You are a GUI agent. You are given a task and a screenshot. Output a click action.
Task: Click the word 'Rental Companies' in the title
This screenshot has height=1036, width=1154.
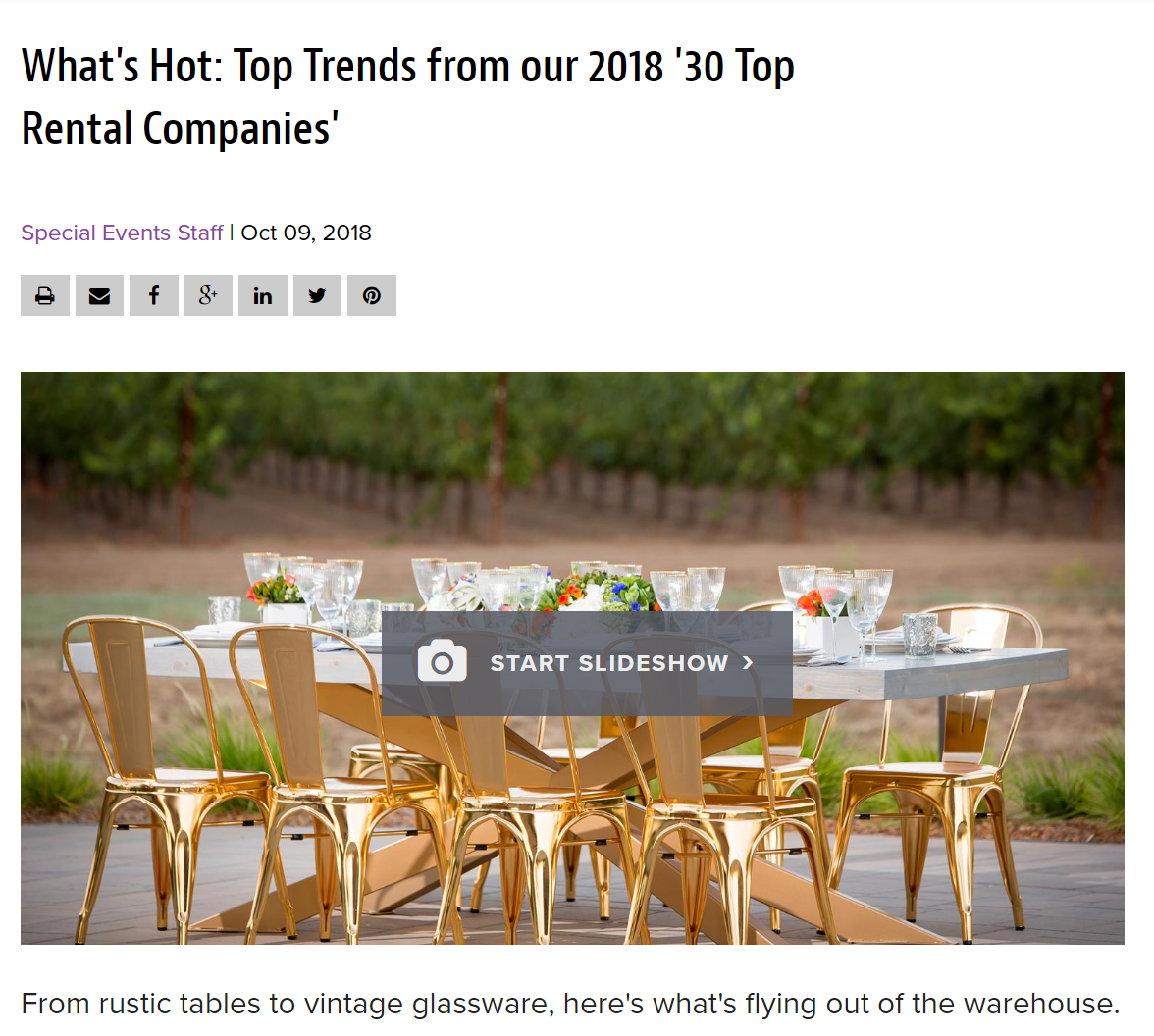coord(180,129)
